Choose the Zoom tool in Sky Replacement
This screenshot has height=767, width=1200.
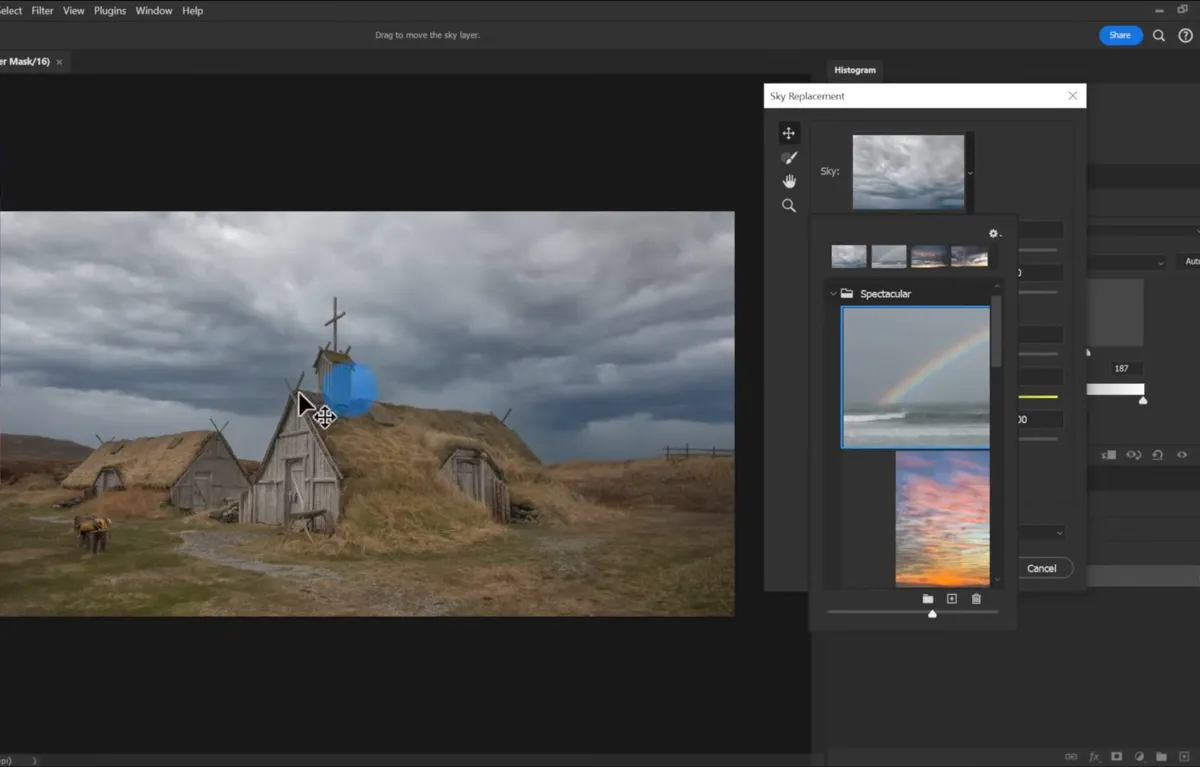(x=789, y=204)
